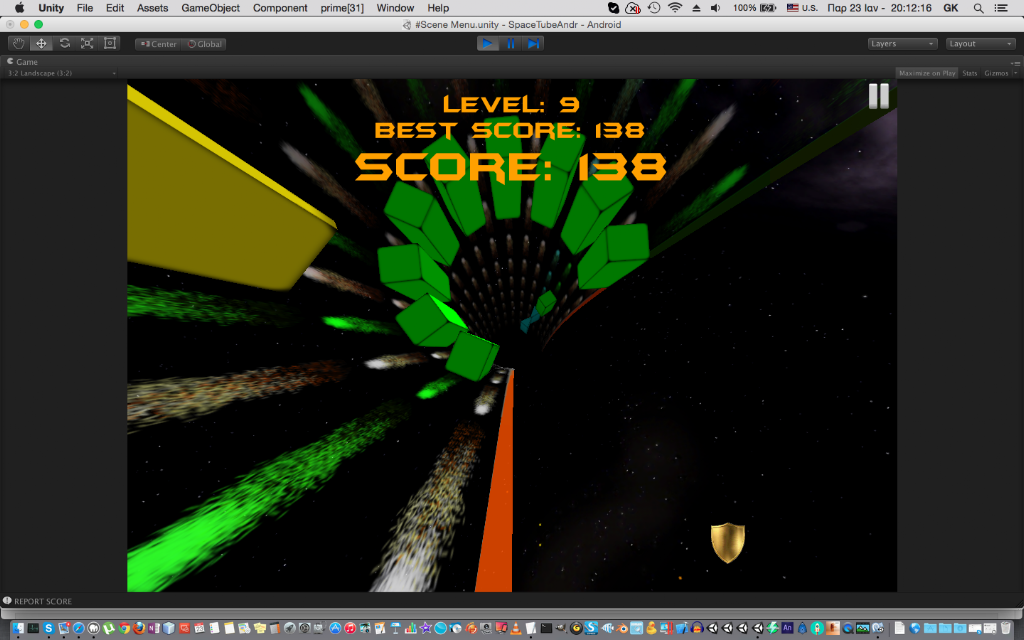Screen dimensions: 1024x640
Task: Stop play mode with Play button
Action: pos(487,43)
